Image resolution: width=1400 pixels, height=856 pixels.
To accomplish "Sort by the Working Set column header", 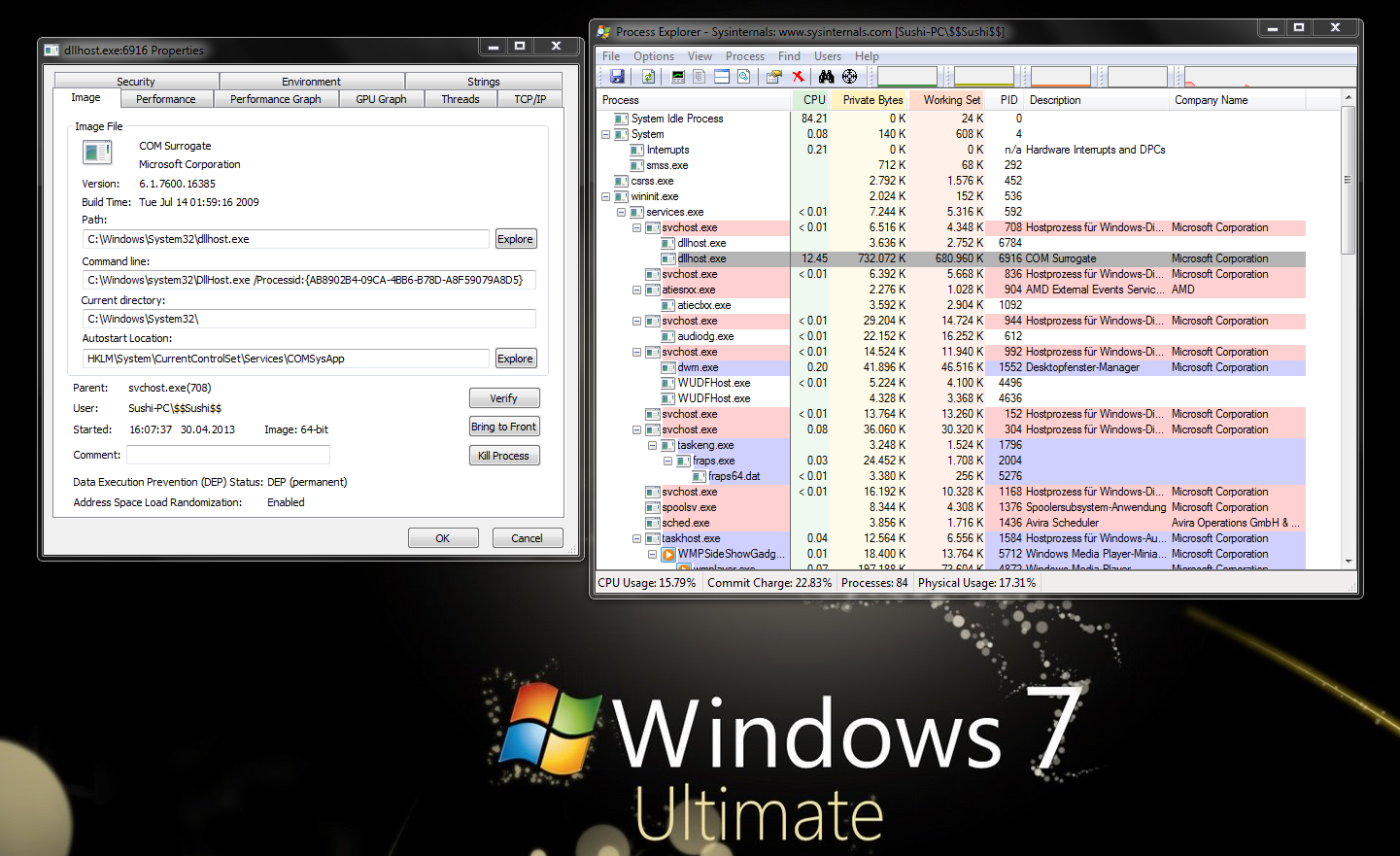I will pos(946,100).
